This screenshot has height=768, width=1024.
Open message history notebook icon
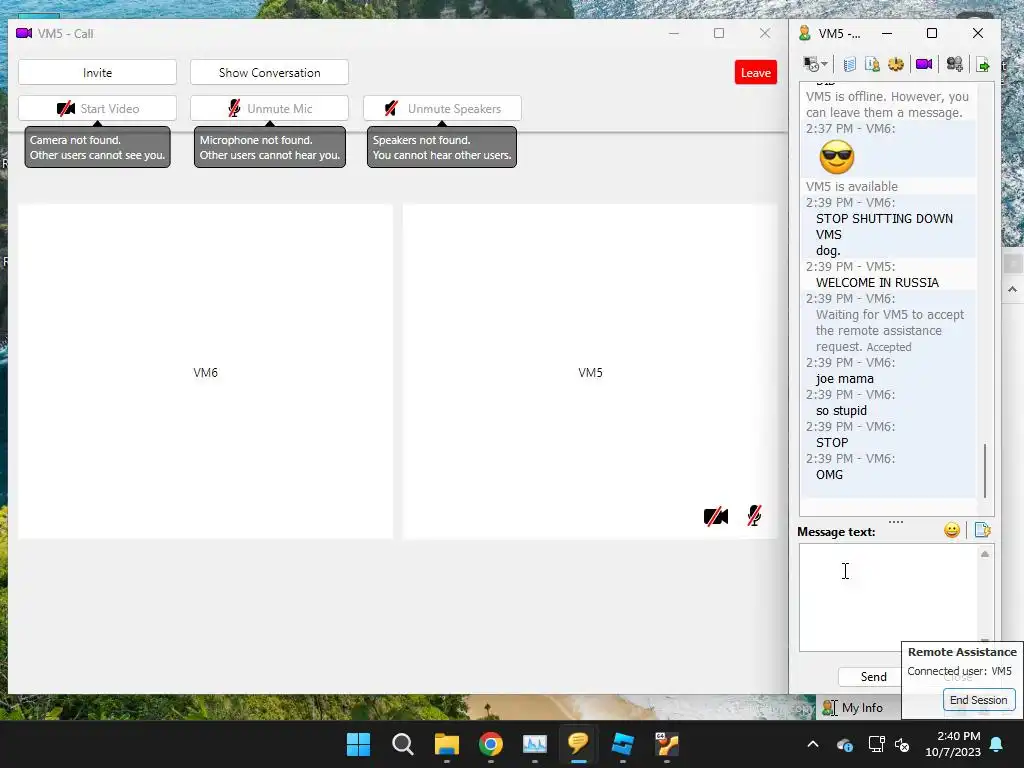pos(849,64)
